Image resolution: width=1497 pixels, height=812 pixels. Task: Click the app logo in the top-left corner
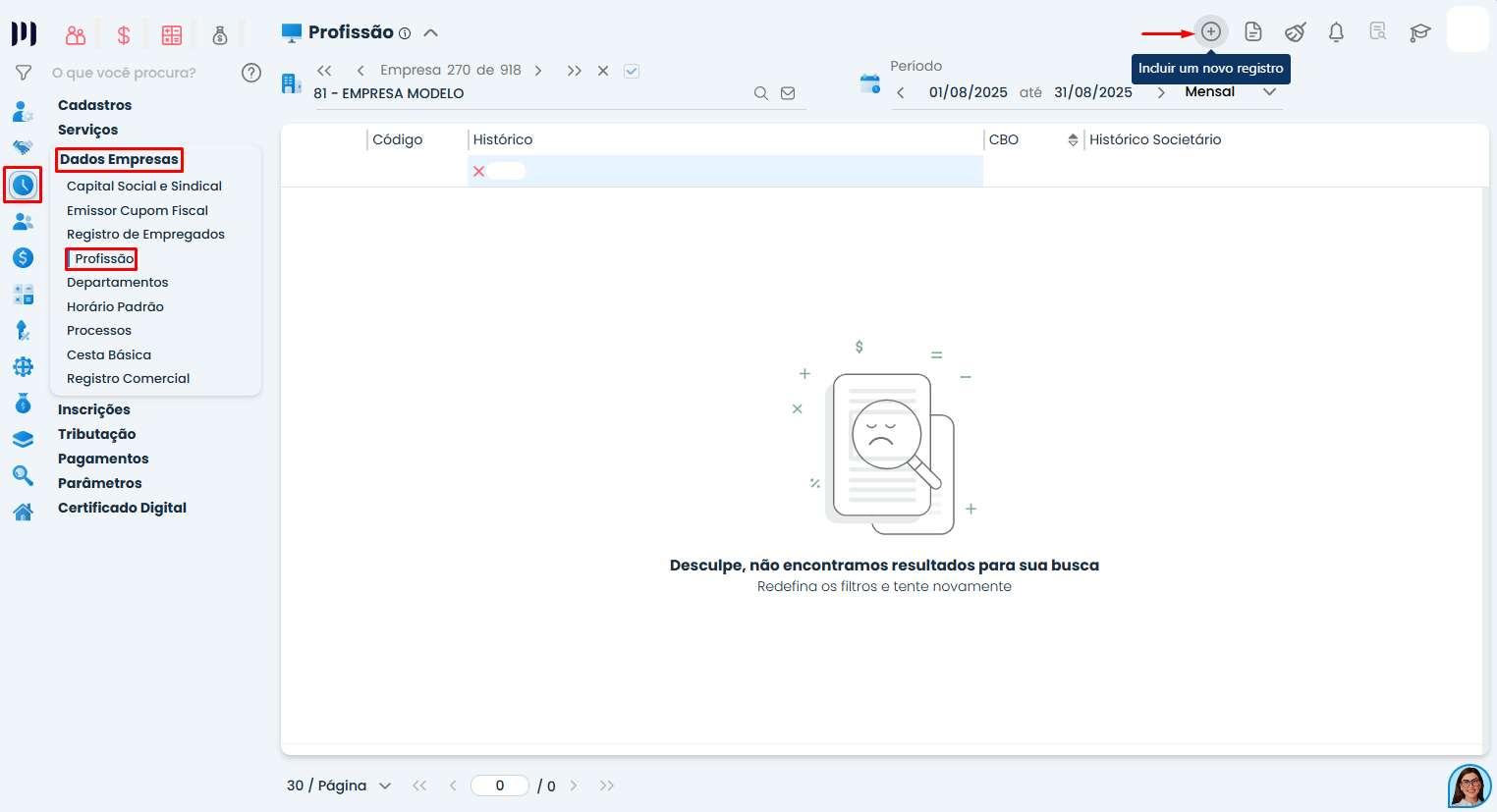pyautogui.click(x=24, y=33)
